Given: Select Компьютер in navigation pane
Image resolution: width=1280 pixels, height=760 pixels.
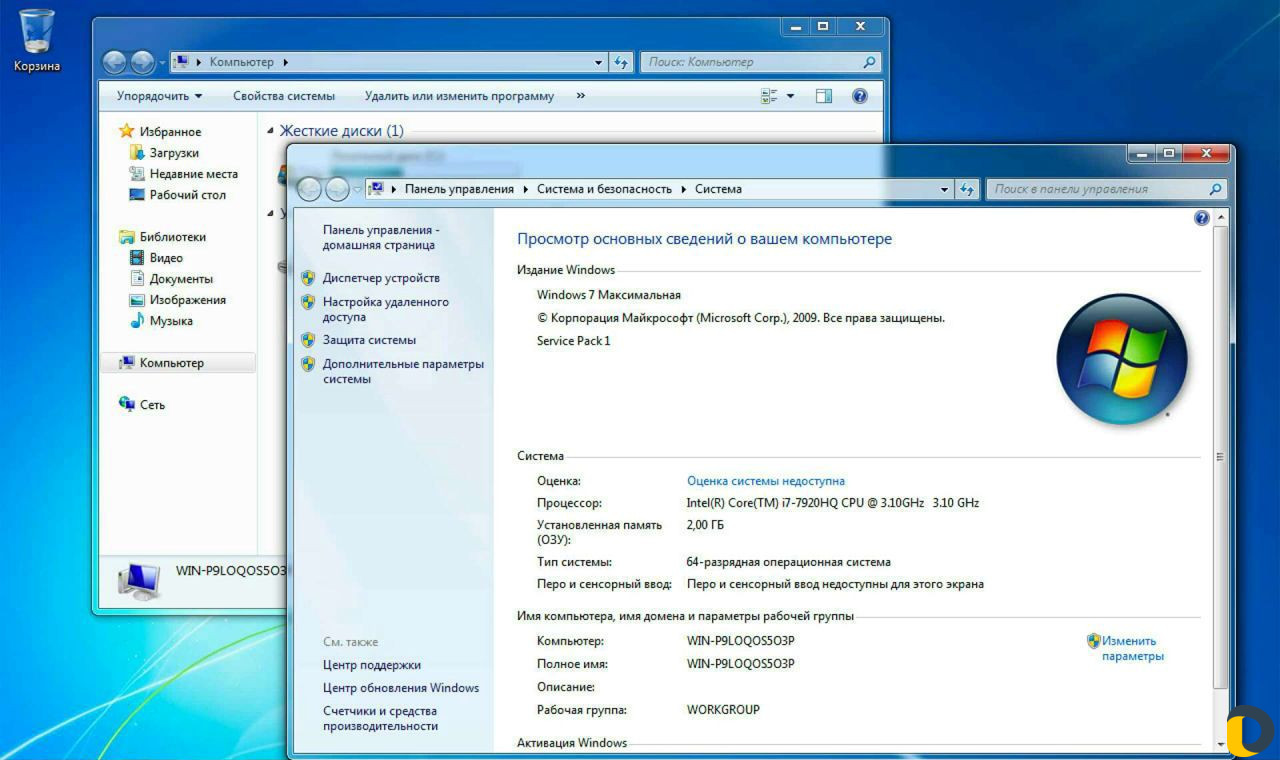Looking at the screenshot, I should point(178,363).
